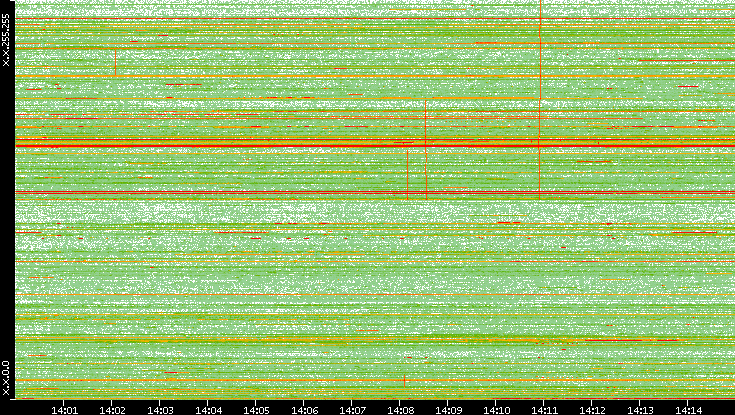The height and width of the screenshot is (415, 735).
Task: Click the 14:02 time axis label
Action: [112, 411]
